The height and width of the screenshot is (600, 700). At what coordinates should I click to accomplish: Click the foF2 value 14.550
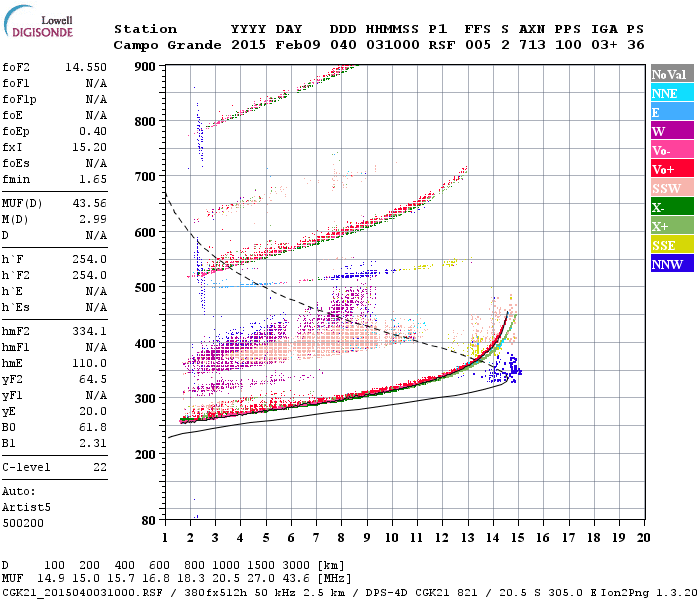click(x=86, y=67)
